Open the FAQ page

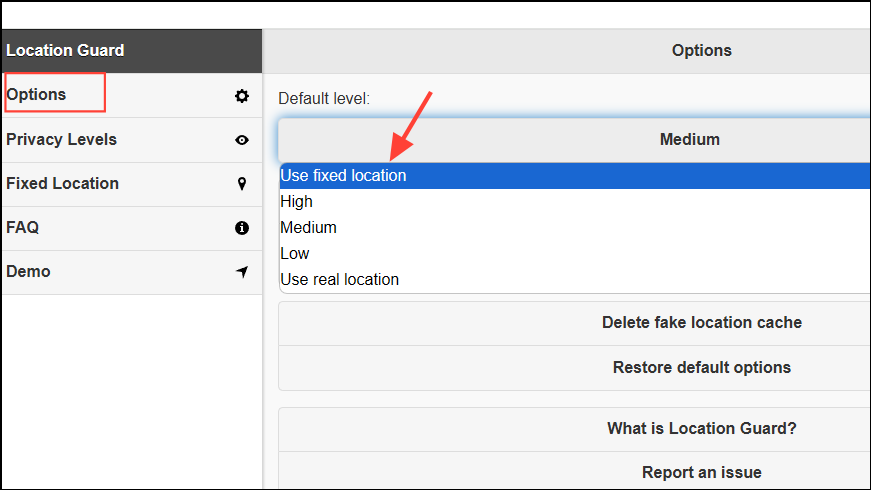[23, 228]
